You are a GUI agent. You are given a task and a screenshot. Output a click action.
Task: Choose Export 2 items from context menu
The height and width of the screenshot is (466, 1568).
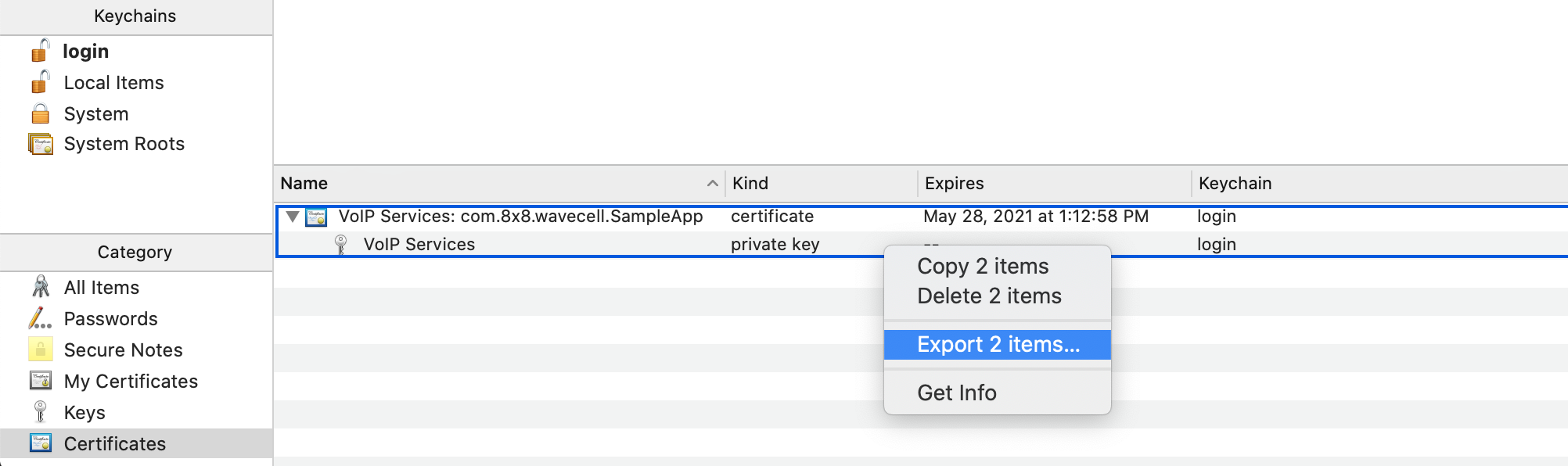(x=997, y=344)
